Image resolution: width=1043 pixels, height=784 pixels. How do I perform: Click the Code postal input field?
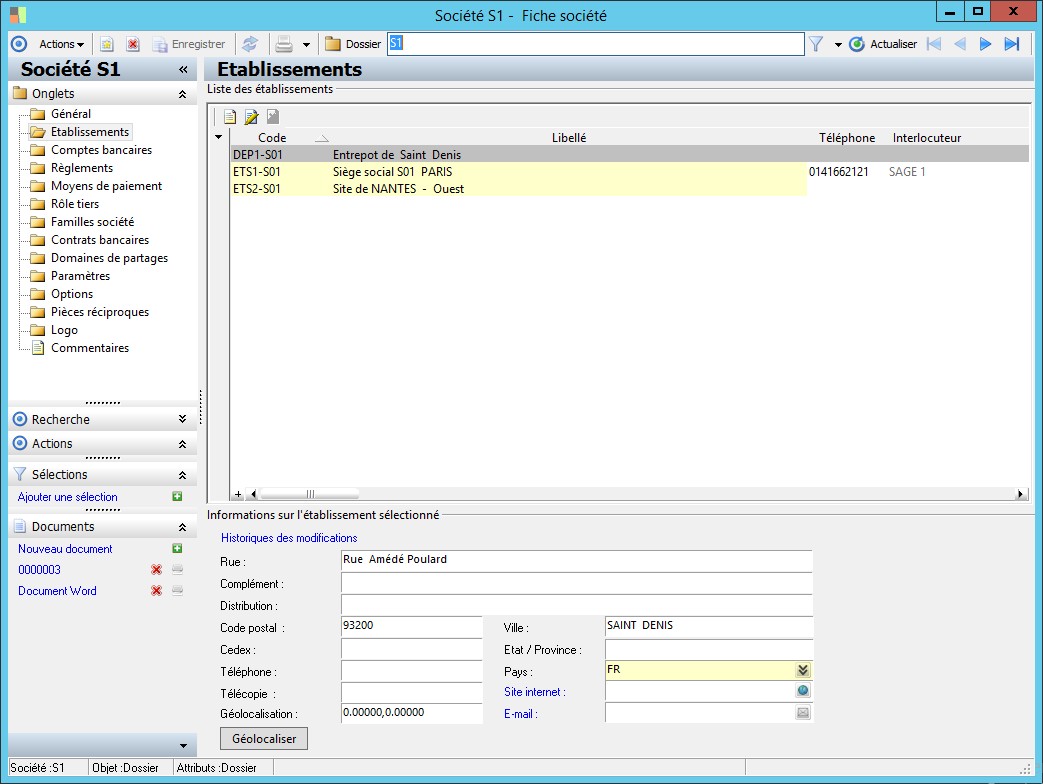pyautogui.click(x=411, y=626)
